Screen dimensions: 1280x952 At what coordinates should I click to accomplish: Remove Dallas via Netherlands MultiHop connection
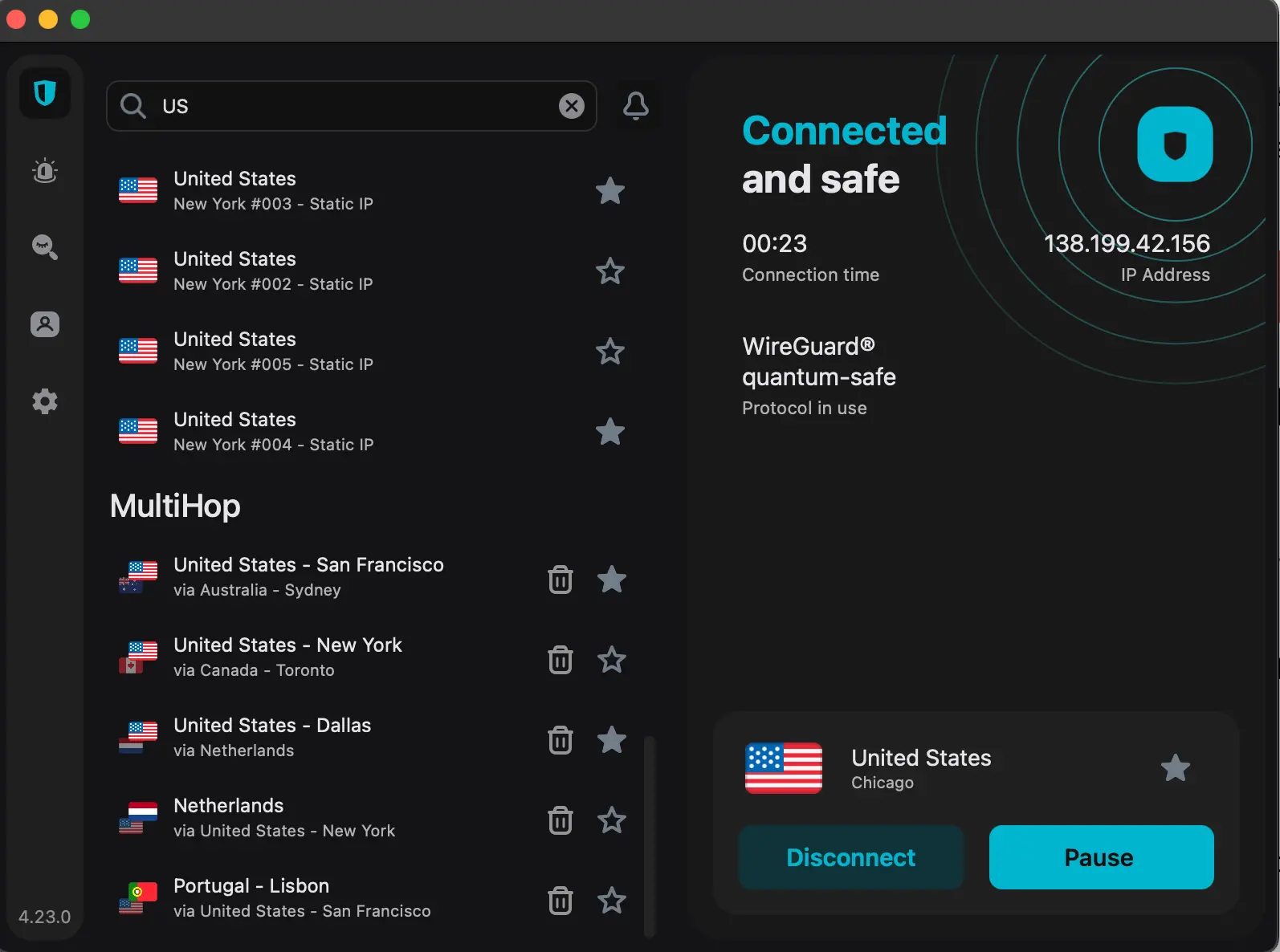click(561, 740)
